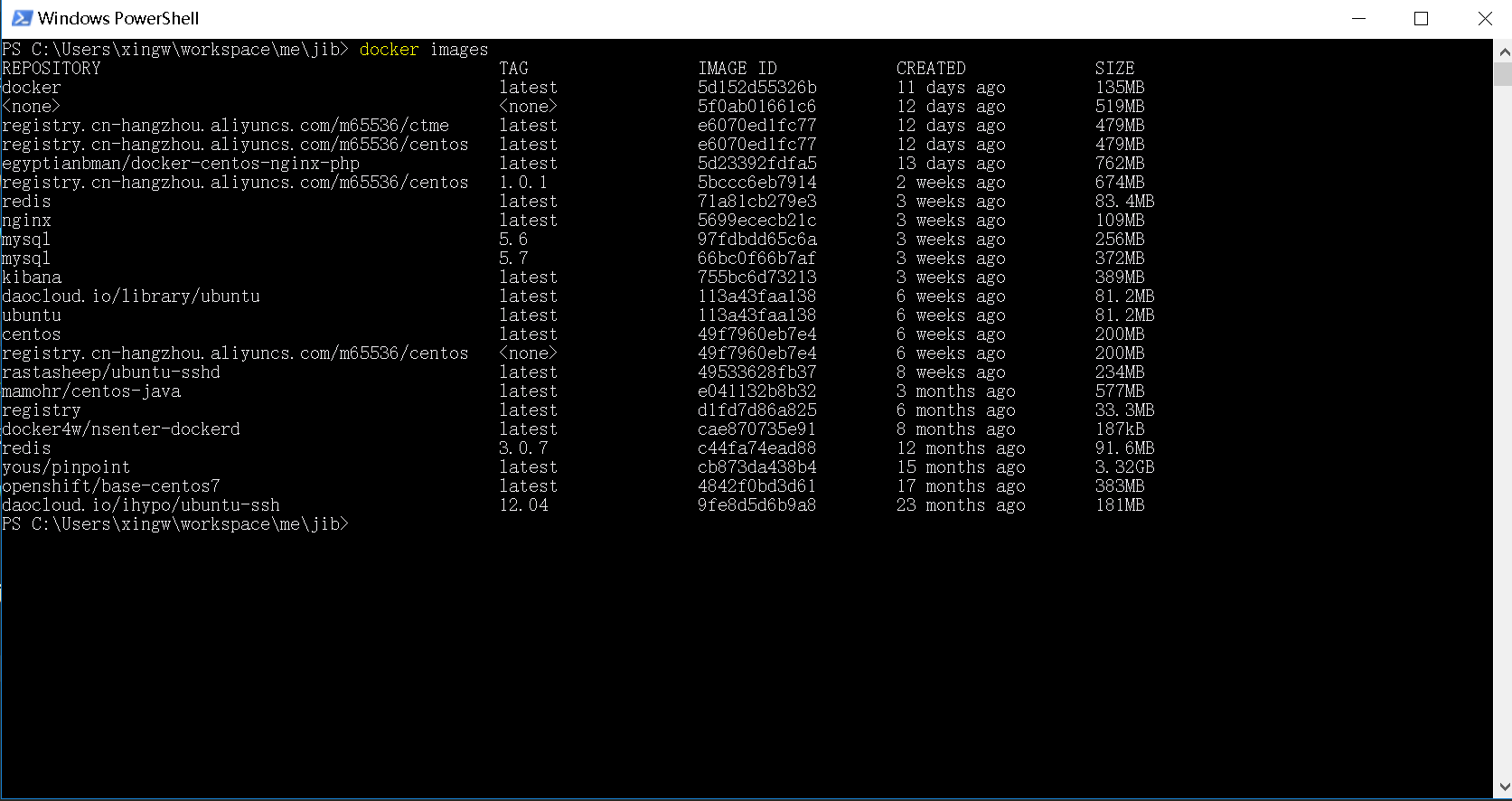Click '23 months ago' created value
The width and height of the screenshot is (1512, 801).
961,505
